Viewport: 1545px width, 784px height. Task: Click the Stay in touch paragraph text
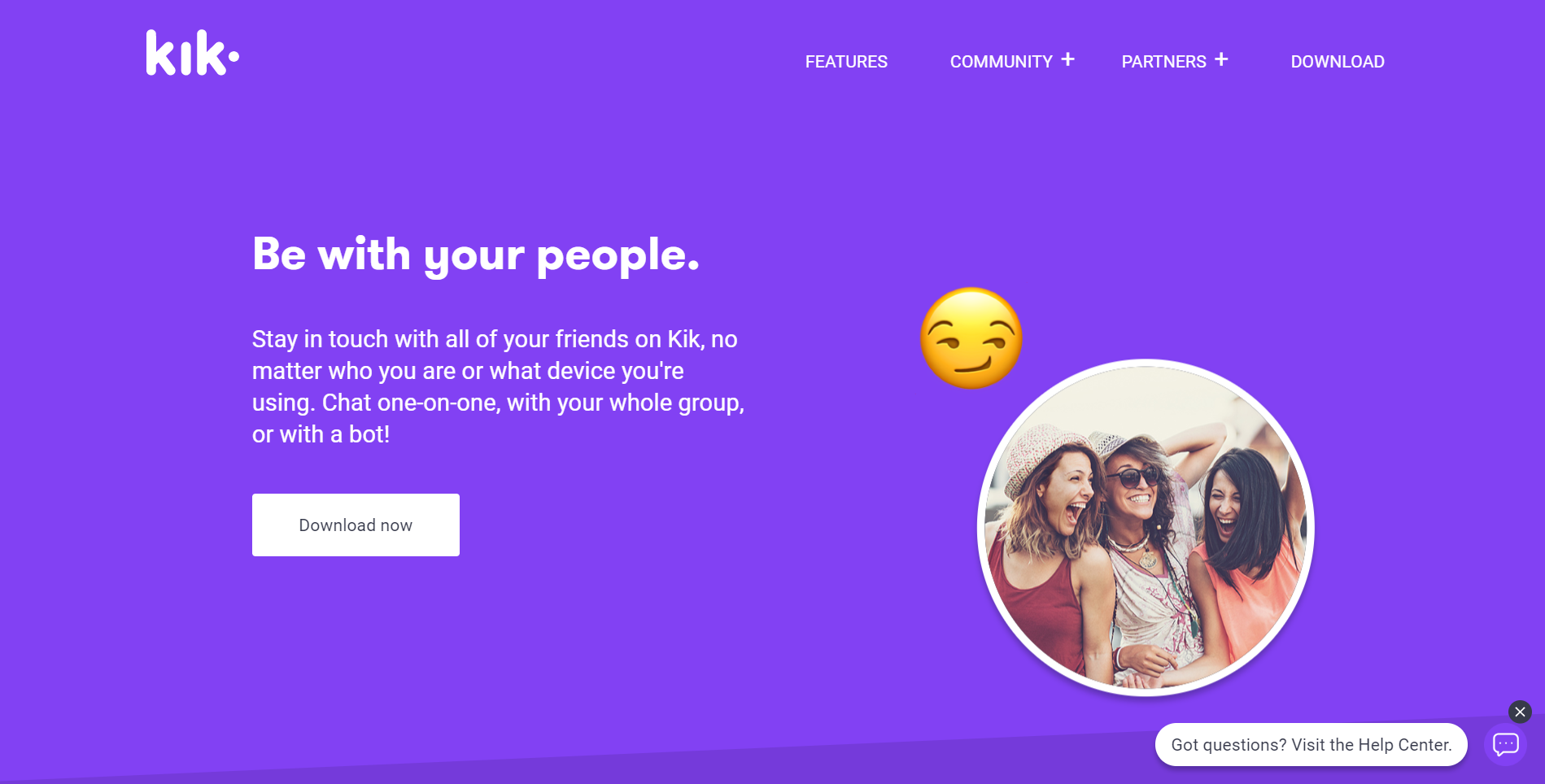tap(498, 386)
